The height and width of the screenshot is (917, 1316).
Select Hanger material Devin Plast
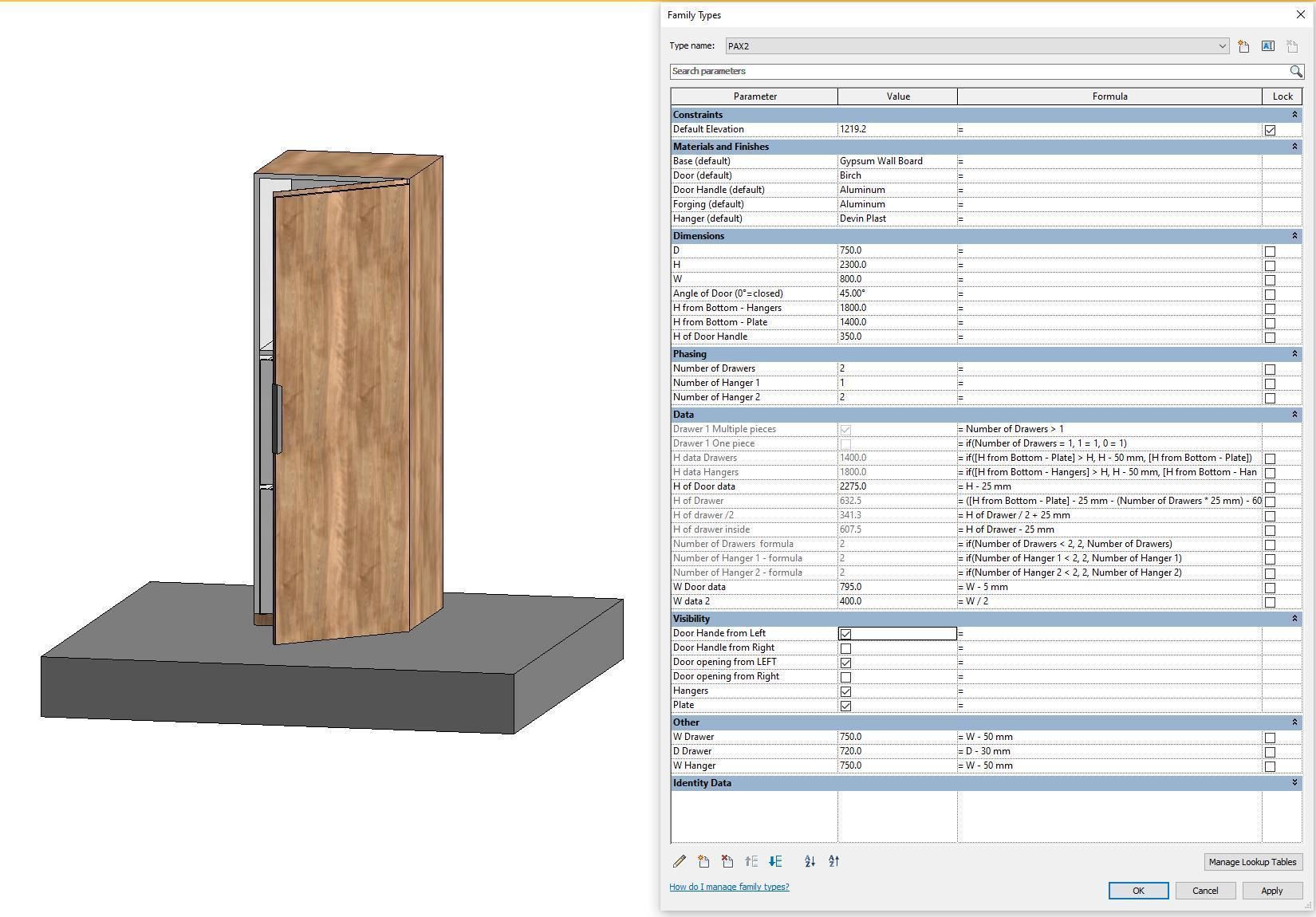click(897, 218)
